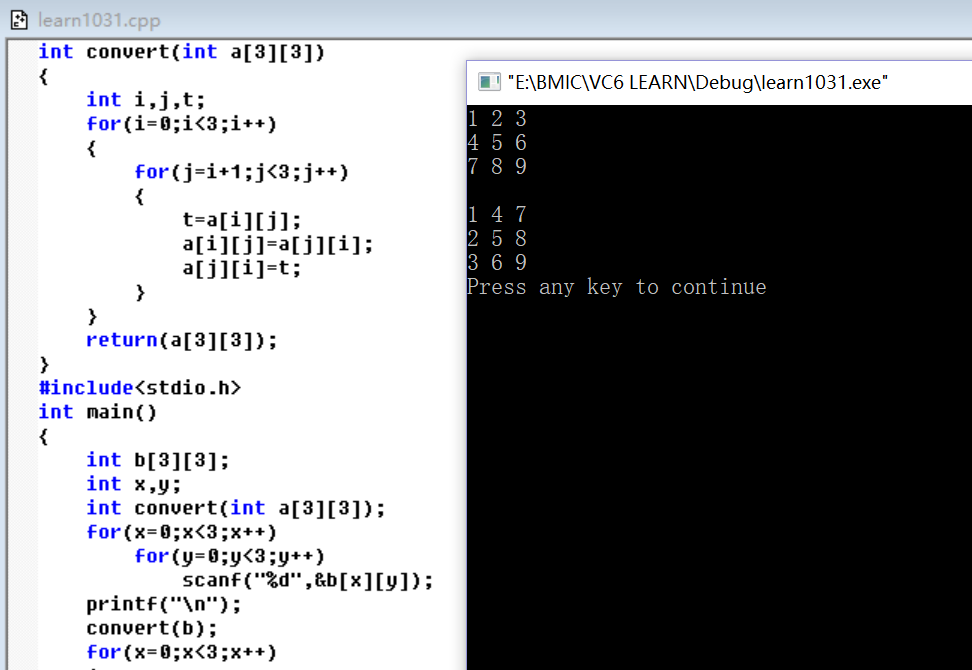Click the "int b[3][3];" declaration
The image size is (972, 670).
click(x=157, y=460)
